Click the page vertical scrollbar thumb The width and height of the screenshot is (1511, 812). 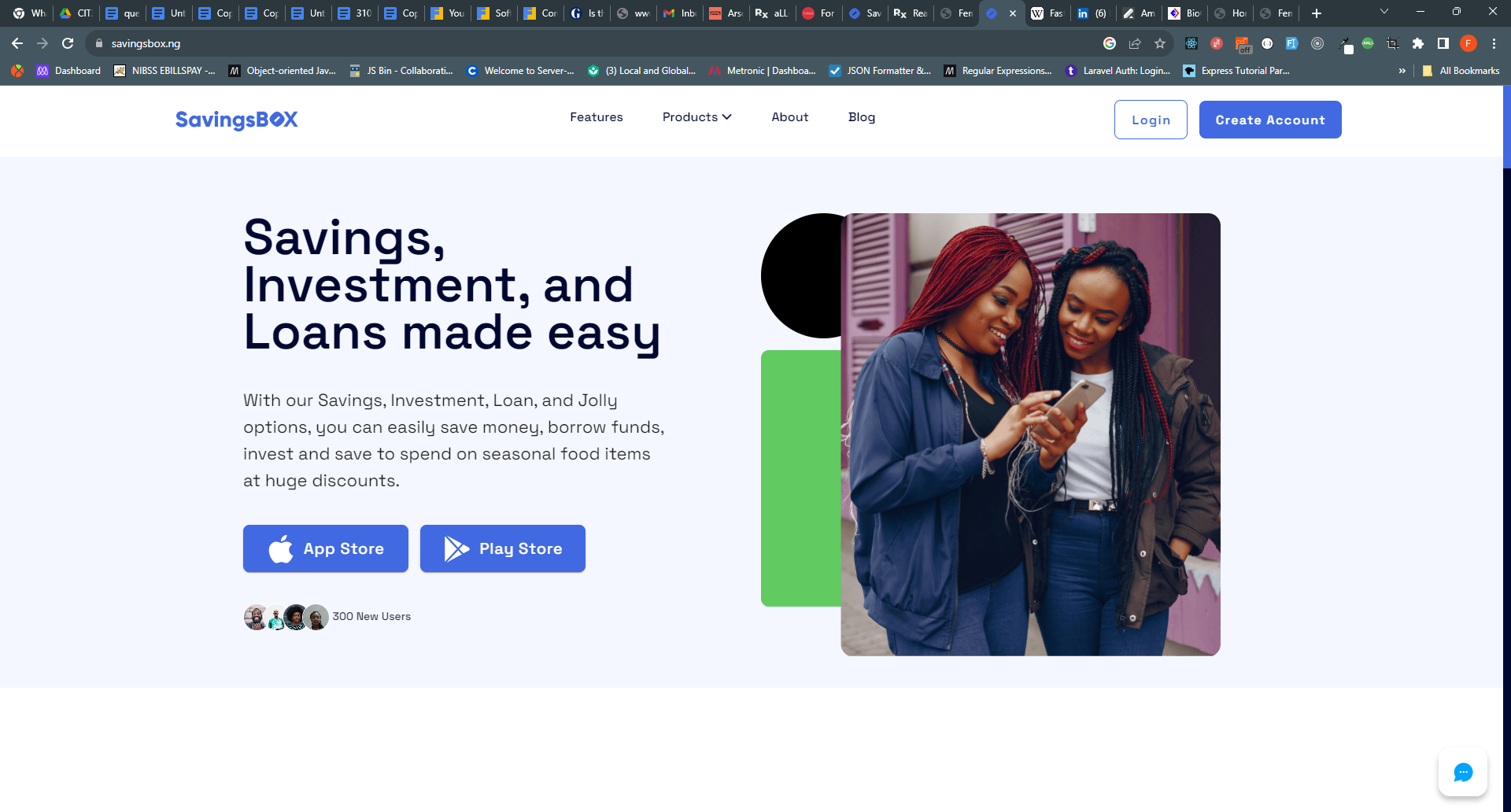pos(1506,127)
